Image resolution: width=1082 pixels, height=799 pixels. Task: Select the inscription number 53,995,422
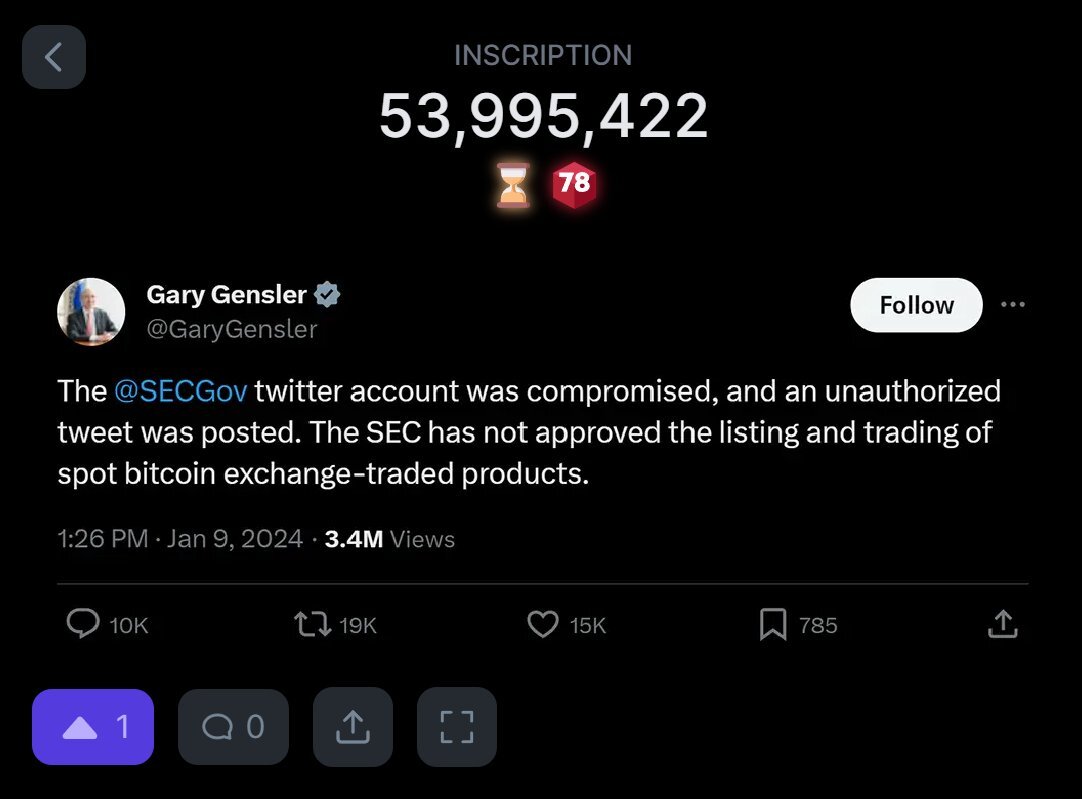click(542, 116)
